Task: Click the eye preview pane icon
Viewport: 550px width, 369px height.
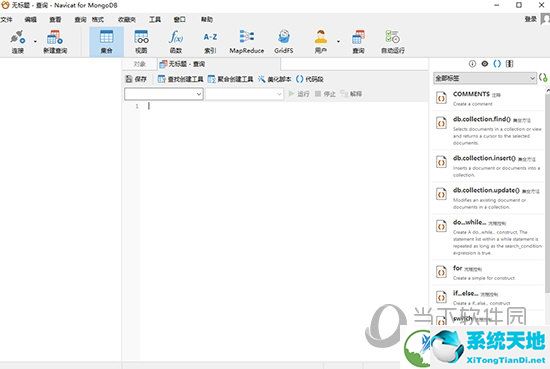Action: [485, 64]
